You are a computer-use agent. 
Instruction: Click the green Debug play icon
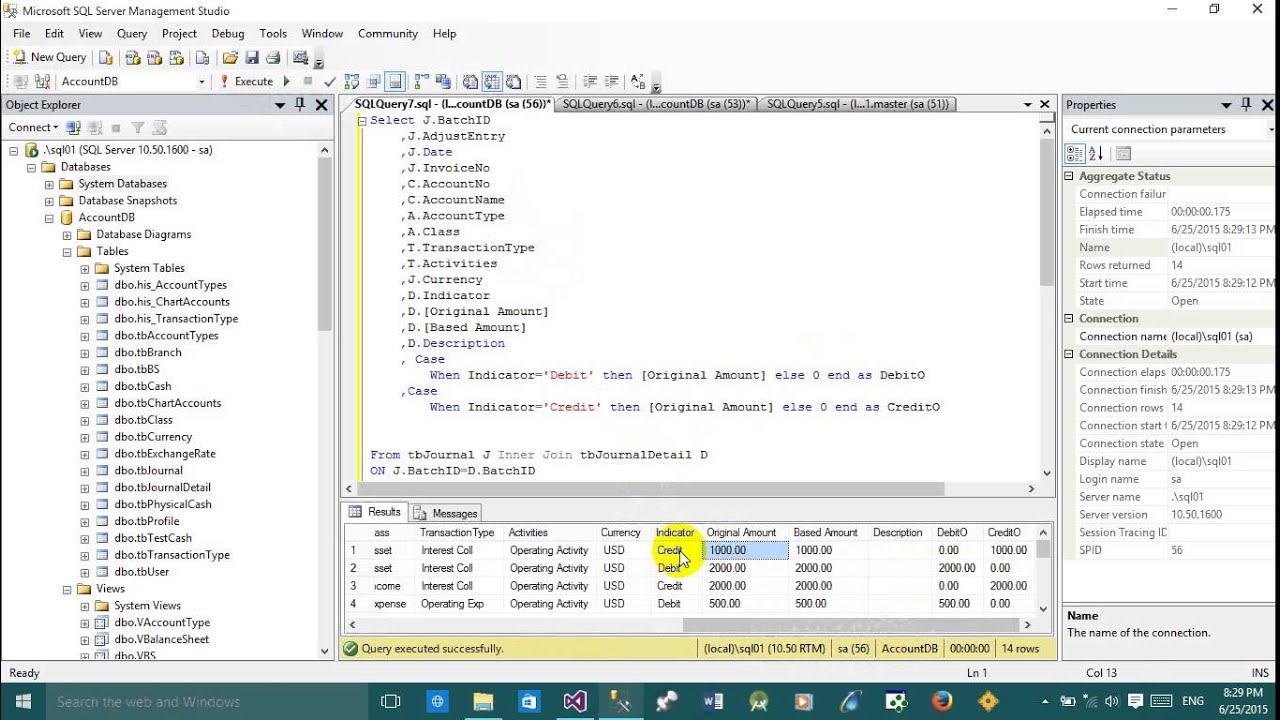[287, 82]
